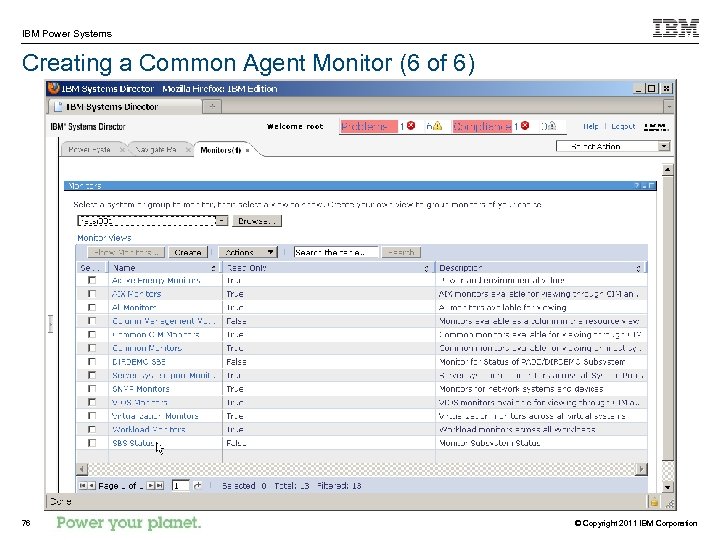Check the Workload Monitors row checkbox
The image size is (720, 540).
click(92, 429)
